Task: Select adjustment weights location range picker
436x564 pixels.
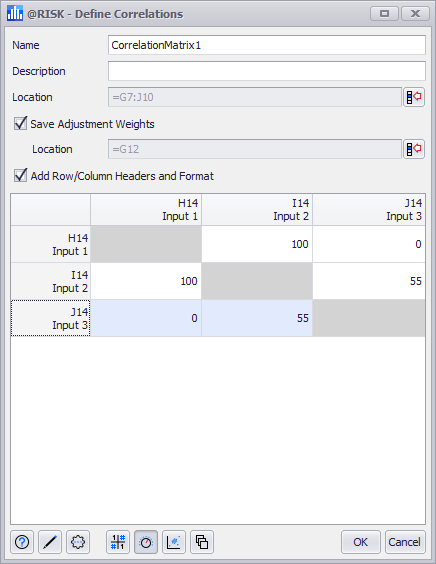Action: pos(414,149)
